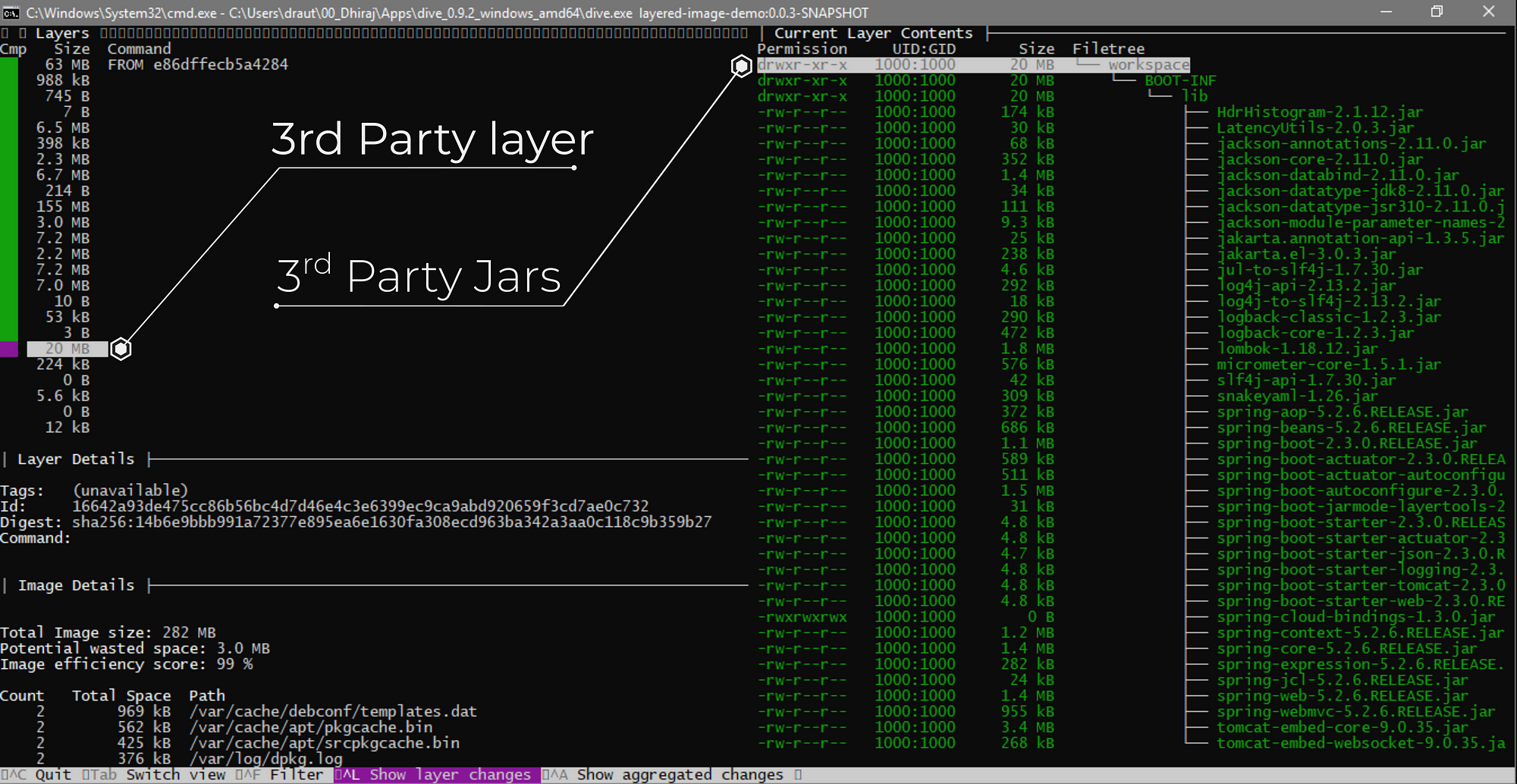Select tomcat-embed-core-9.0.35.jar file

pos(1343,728)
